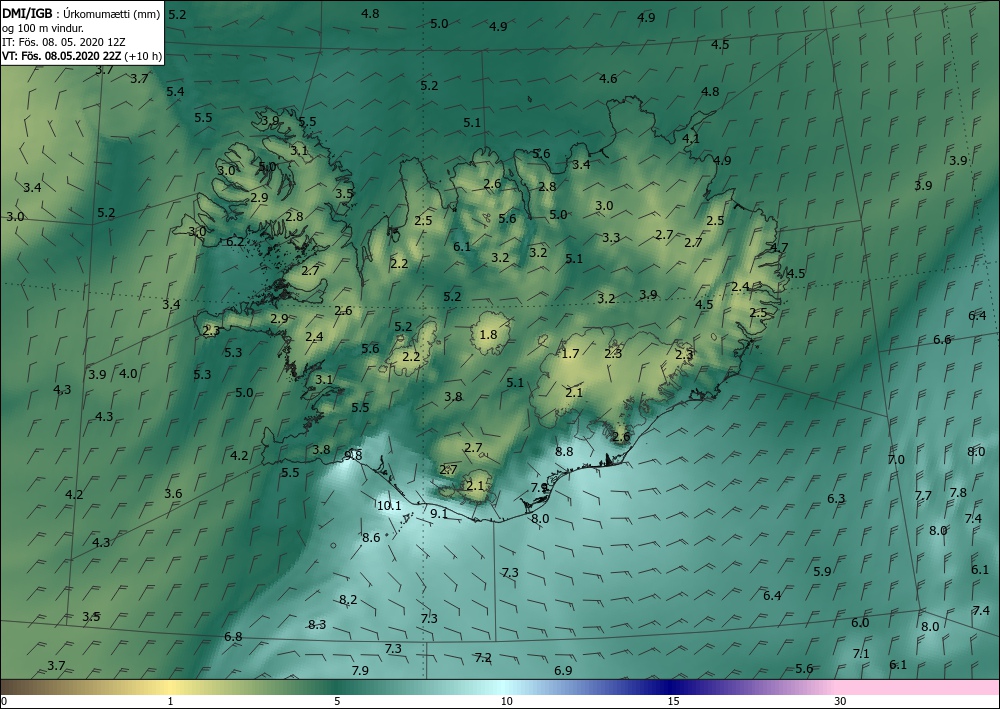Click the valid time line "VT: Fös. 08.05.2020 22Z"
Screen dimensions: 1000x709
pyautogui.click(x=61, y=56)
